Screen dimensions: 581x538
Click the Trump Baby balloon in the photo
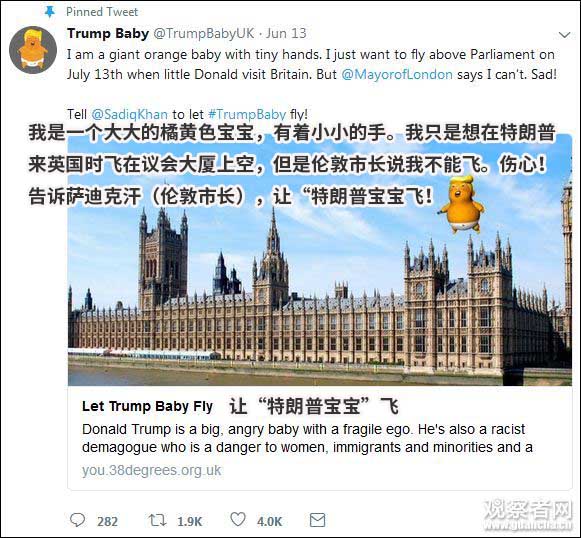tap(461, 204)
